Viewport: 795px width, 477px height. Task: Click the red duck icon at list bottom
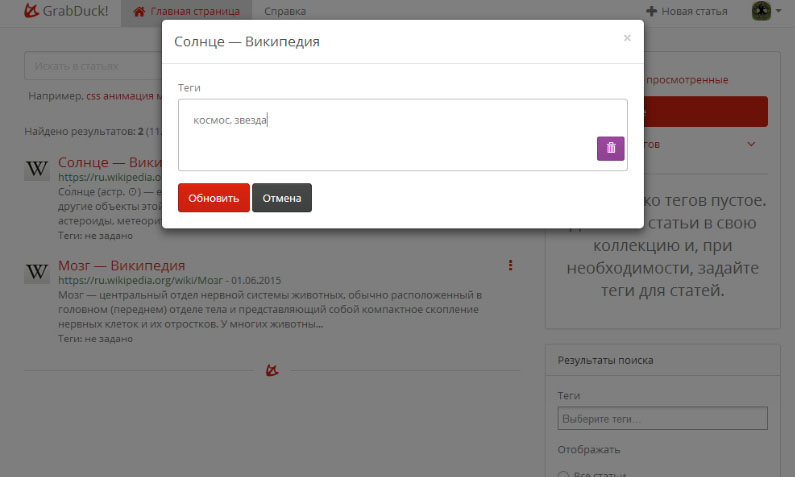[272, 371]
